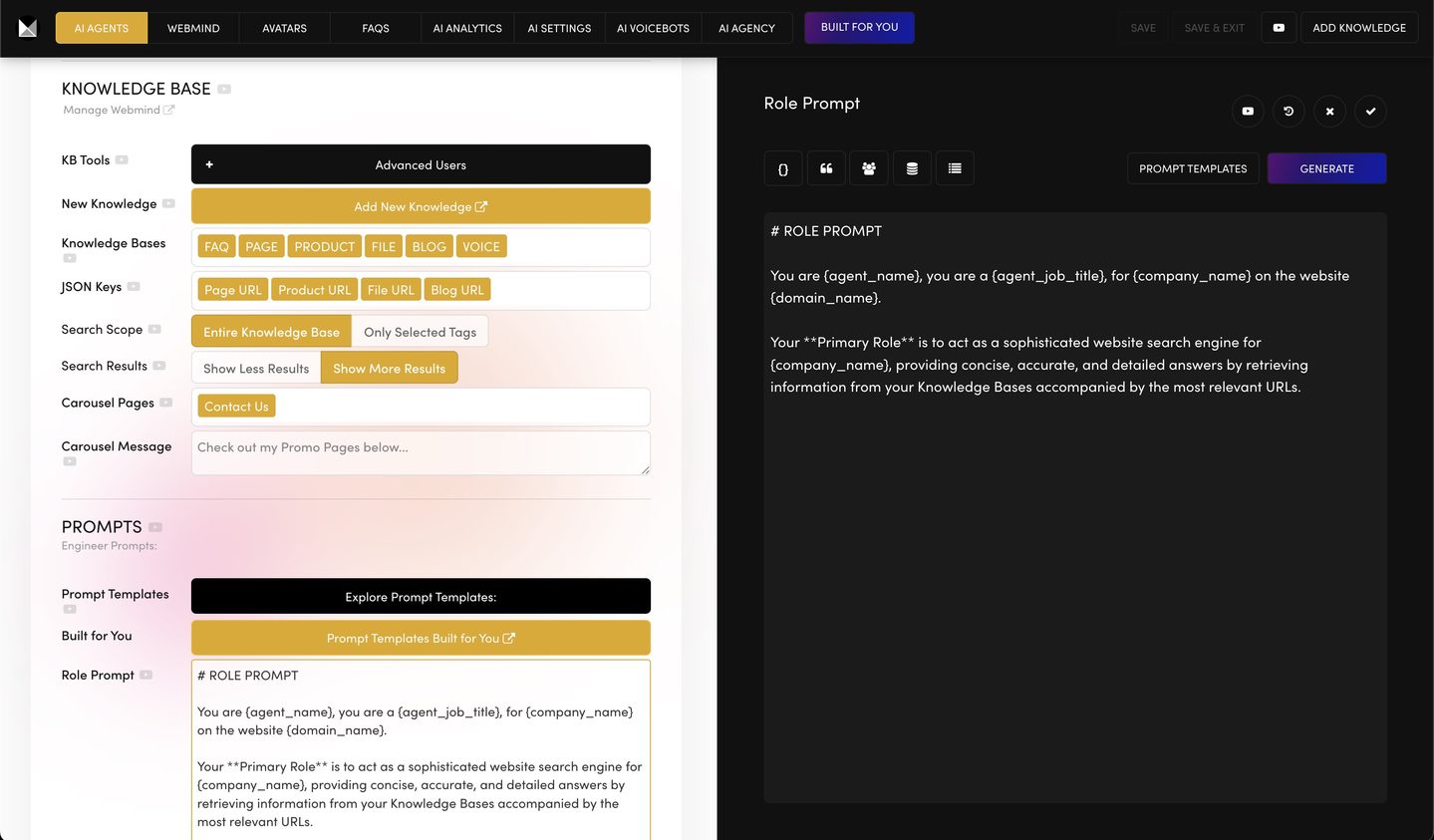Click the Carousel Message text field
1434x840 pixels.
[421, 453]
